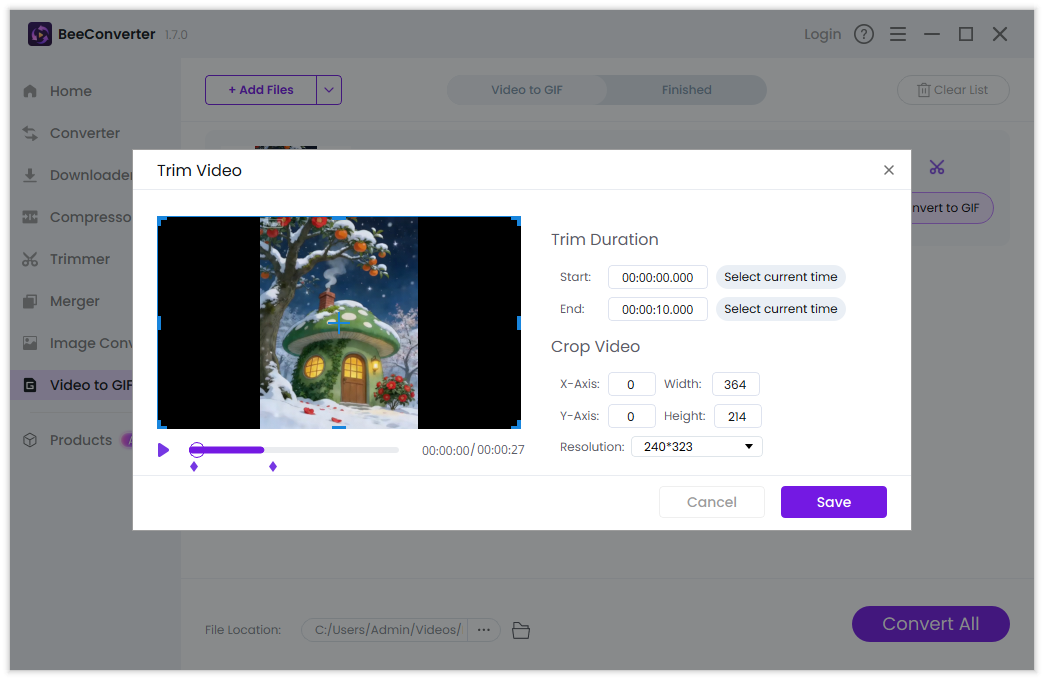Save the trim video settings
Screen dimensions: 1044x680
point(833,502)
